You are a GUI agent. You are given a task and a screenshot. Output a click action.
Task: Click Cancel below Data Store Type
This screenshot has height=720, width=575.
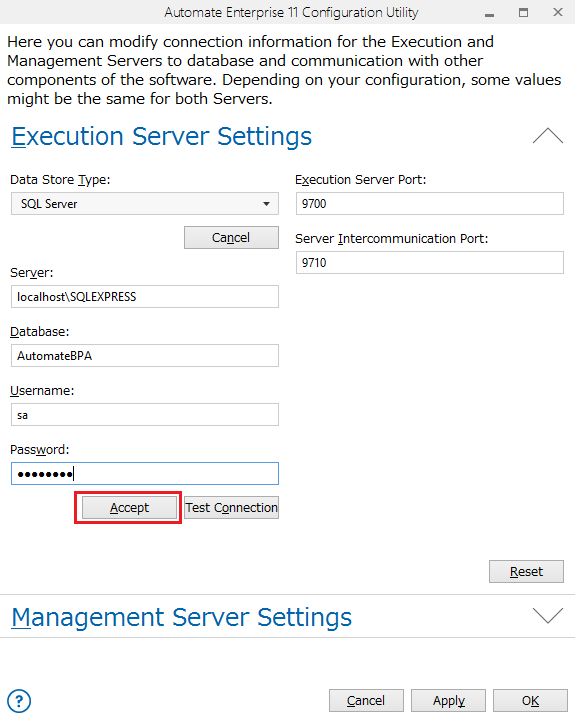tap(231, 237)
